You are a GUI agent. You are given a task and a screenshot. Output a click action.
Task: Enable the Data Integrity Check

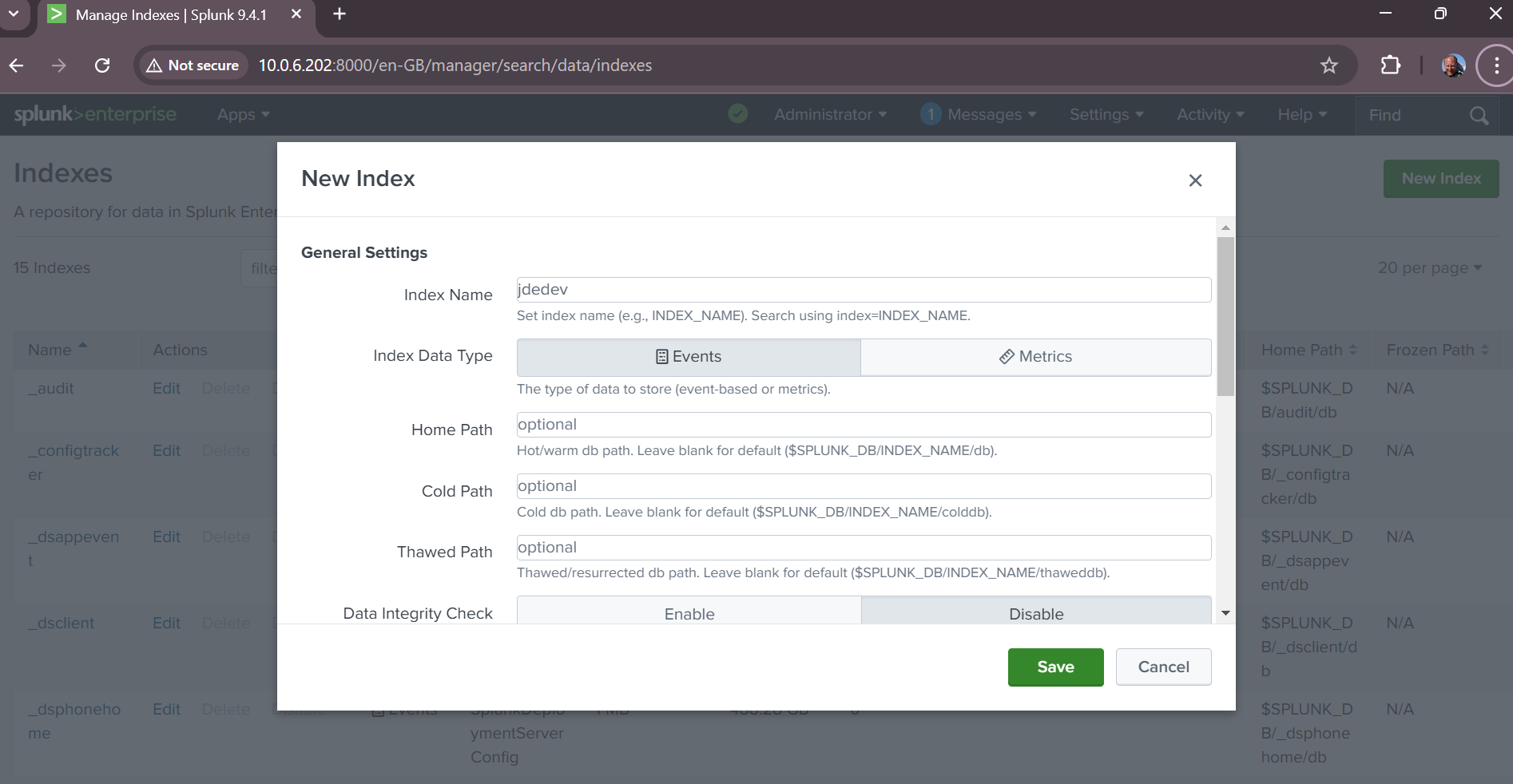click(689, 612)
